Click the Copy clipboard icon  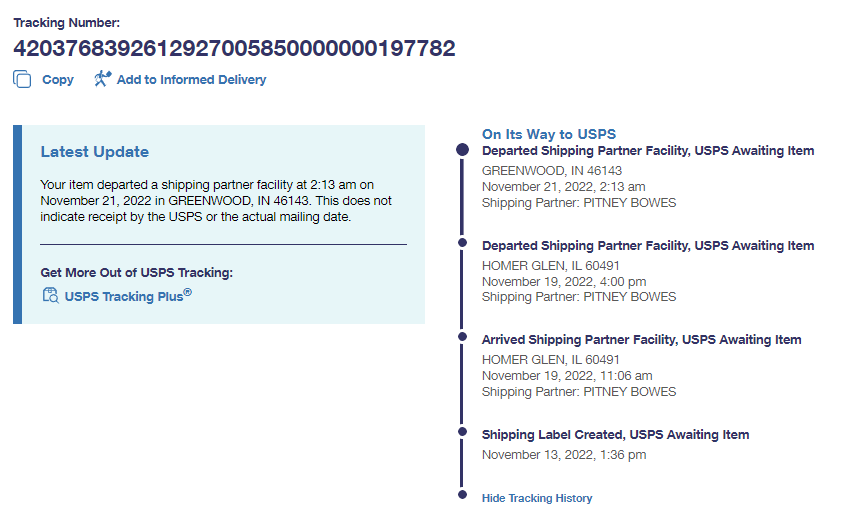pos(22,79)
